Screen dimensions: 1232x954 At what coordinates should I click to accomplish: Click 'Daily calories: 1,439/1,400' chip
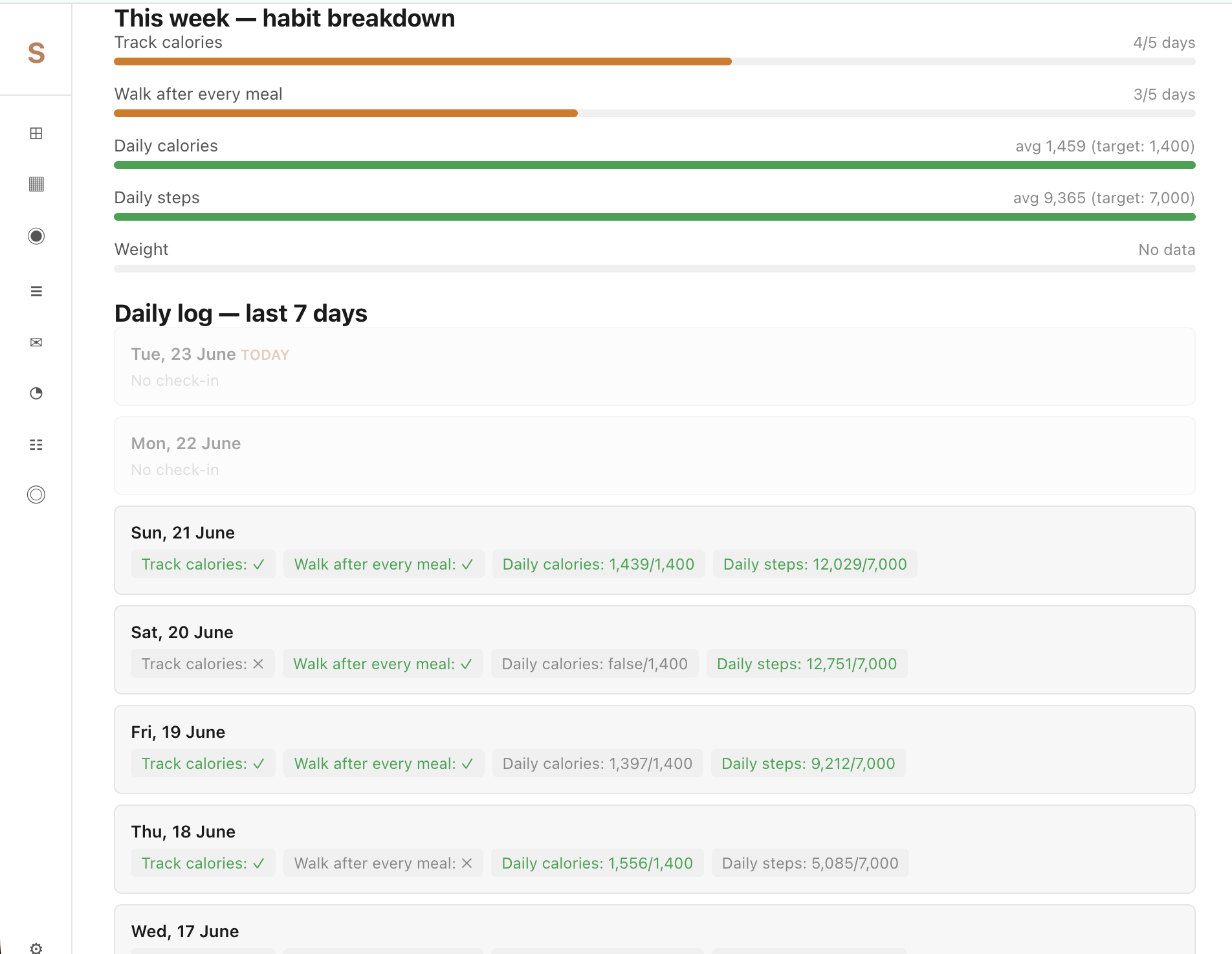(599, 564)
